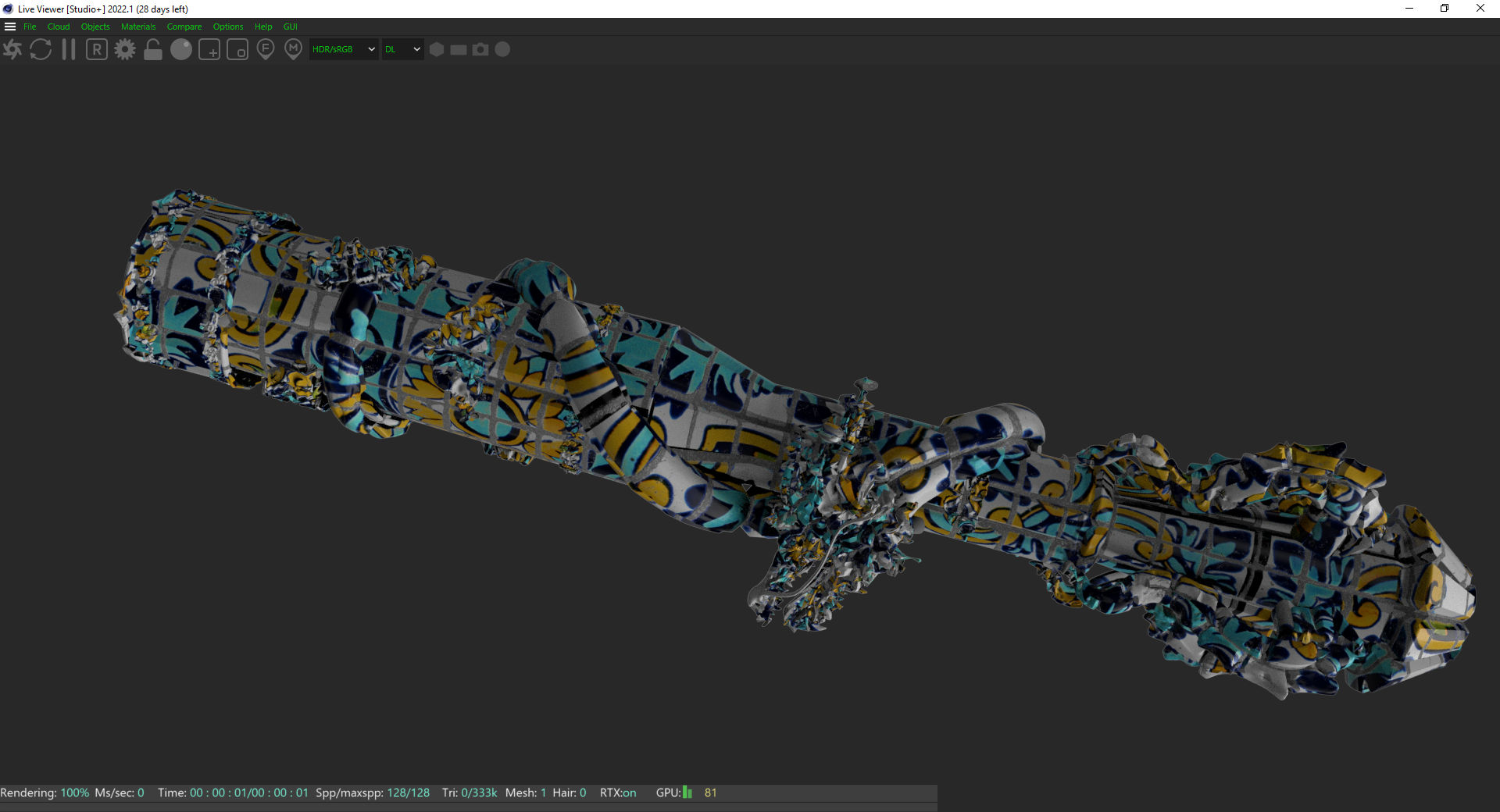Toggle the viewport resolution lock padlock
The width and height of the screenshot is (1500, 812).
(x=153, y=50)
